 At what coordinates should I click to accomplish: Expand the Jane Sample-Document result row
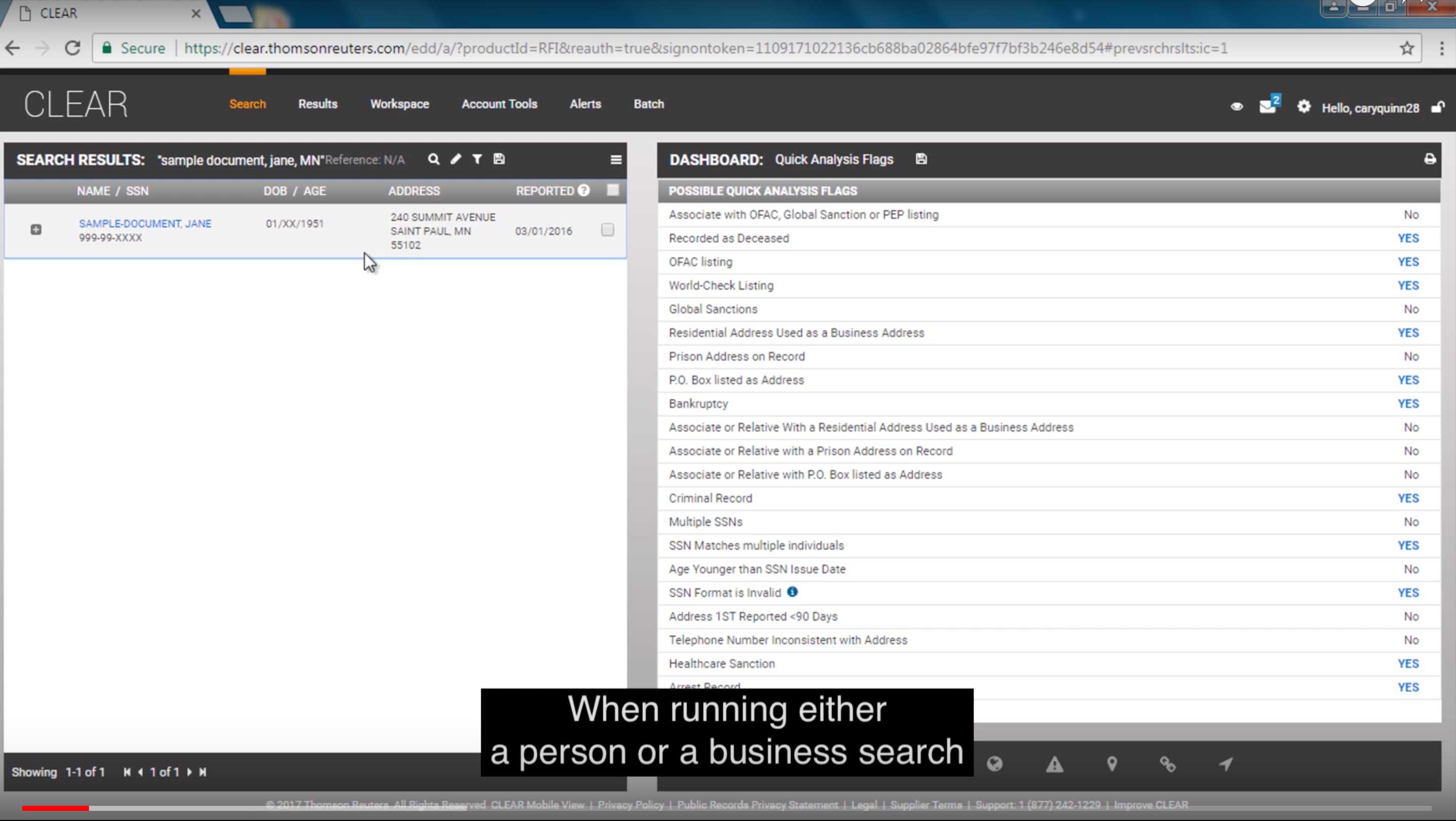(x=35, y=229)
